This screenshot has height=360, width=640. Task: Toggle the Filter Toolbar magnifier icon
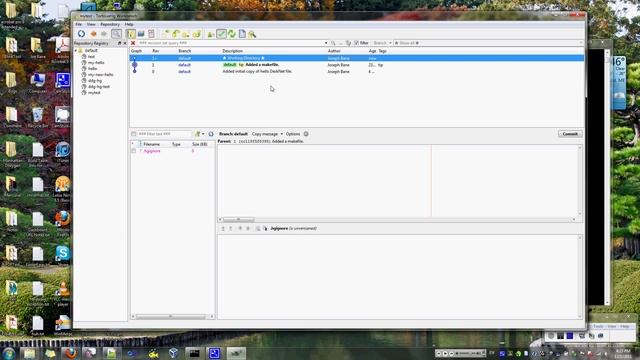click(116, 34)
